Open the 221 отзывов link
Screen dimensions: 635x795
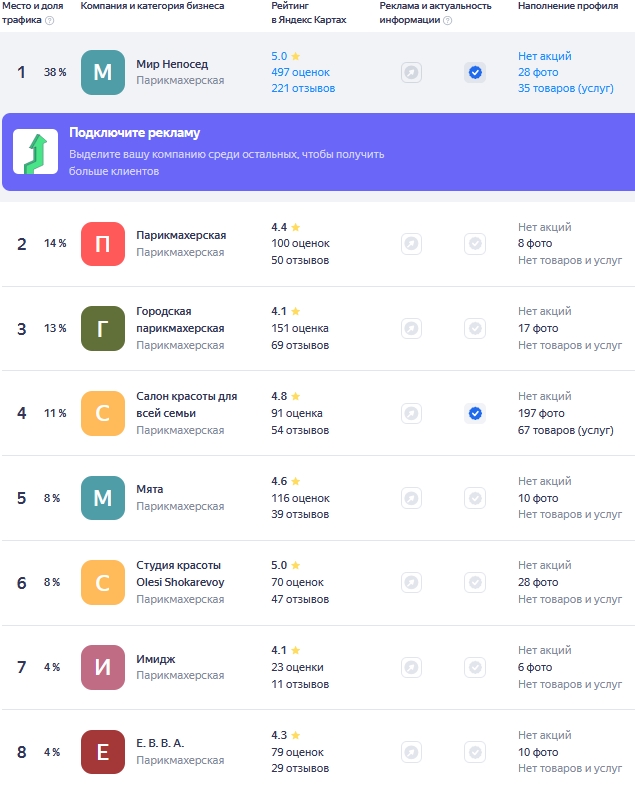coord(303,89)
